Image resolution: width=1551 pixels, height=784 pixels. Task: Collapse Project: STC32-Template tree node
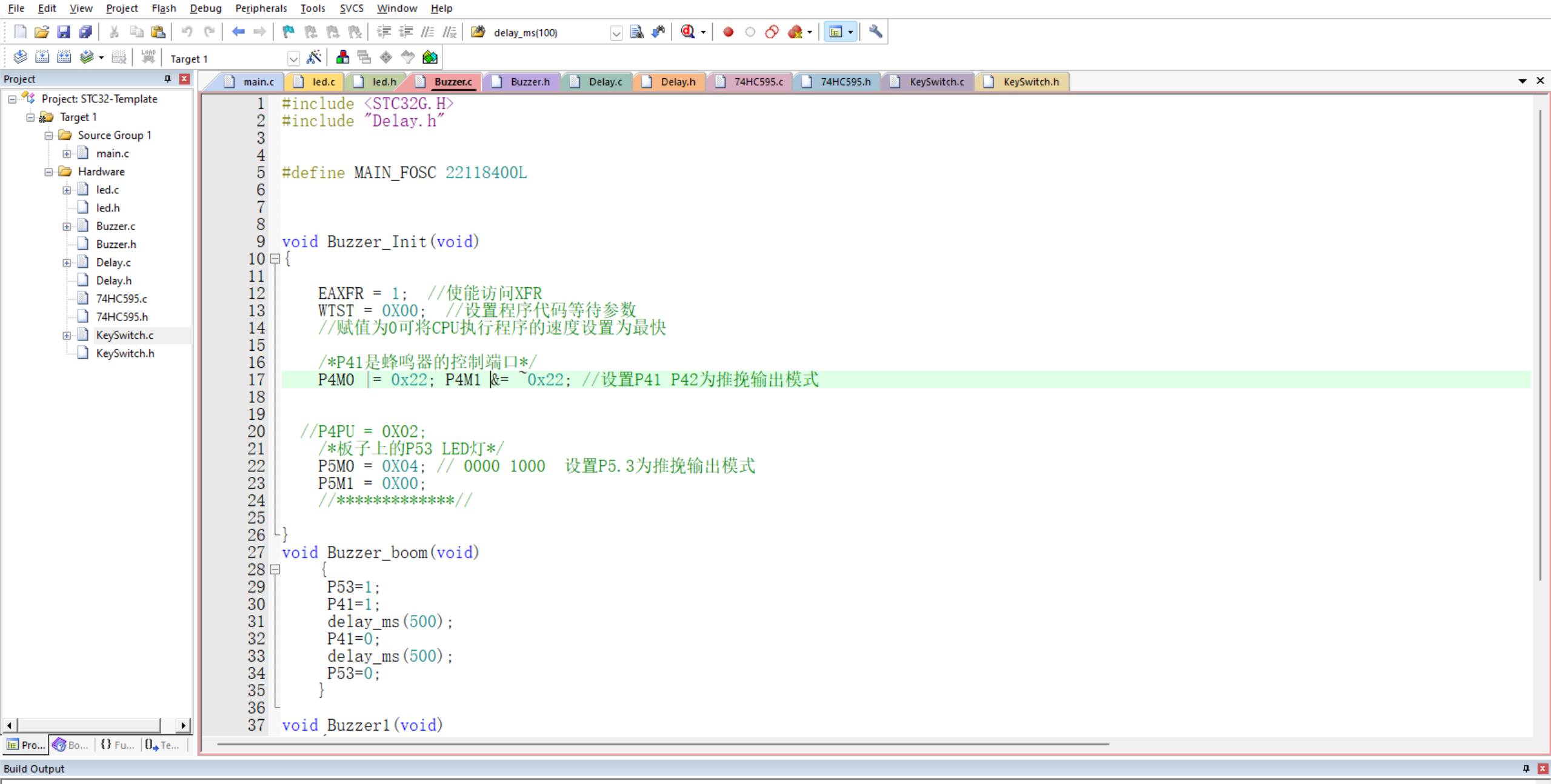[x=12, y=99]
